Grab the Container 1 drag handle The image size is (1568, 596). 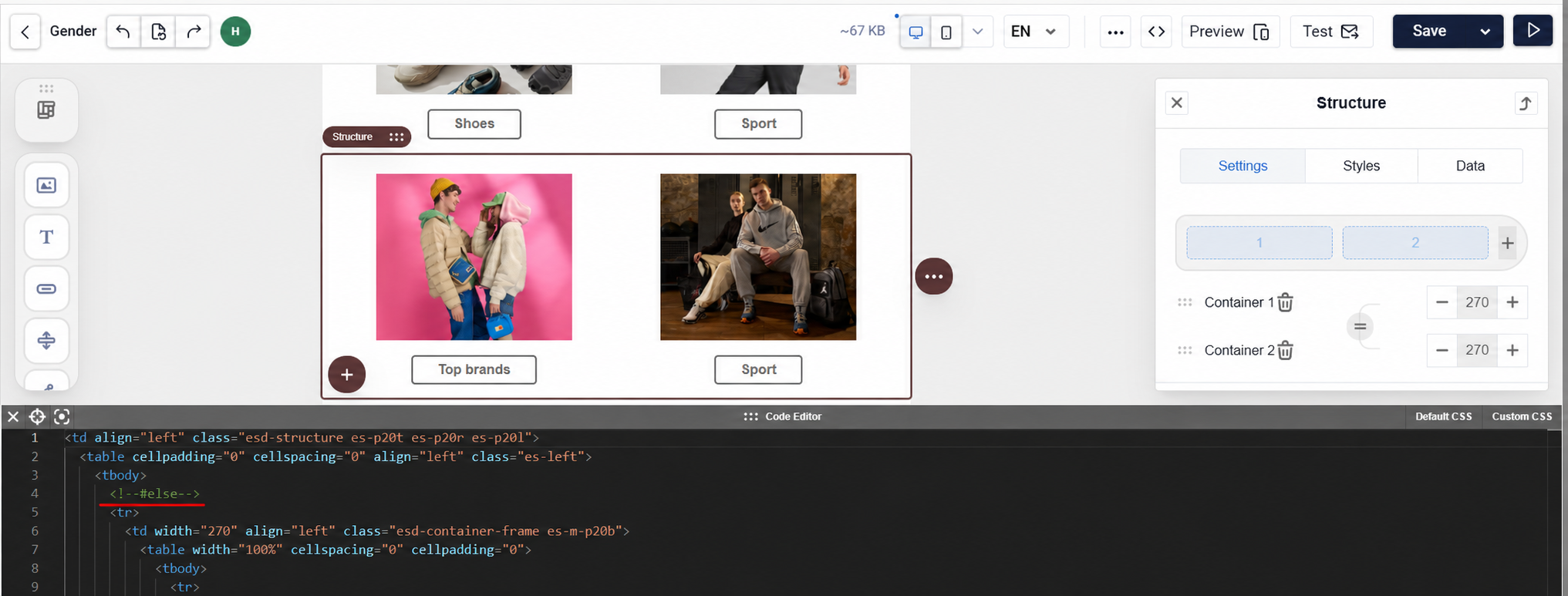click(x=1185, y=302)
